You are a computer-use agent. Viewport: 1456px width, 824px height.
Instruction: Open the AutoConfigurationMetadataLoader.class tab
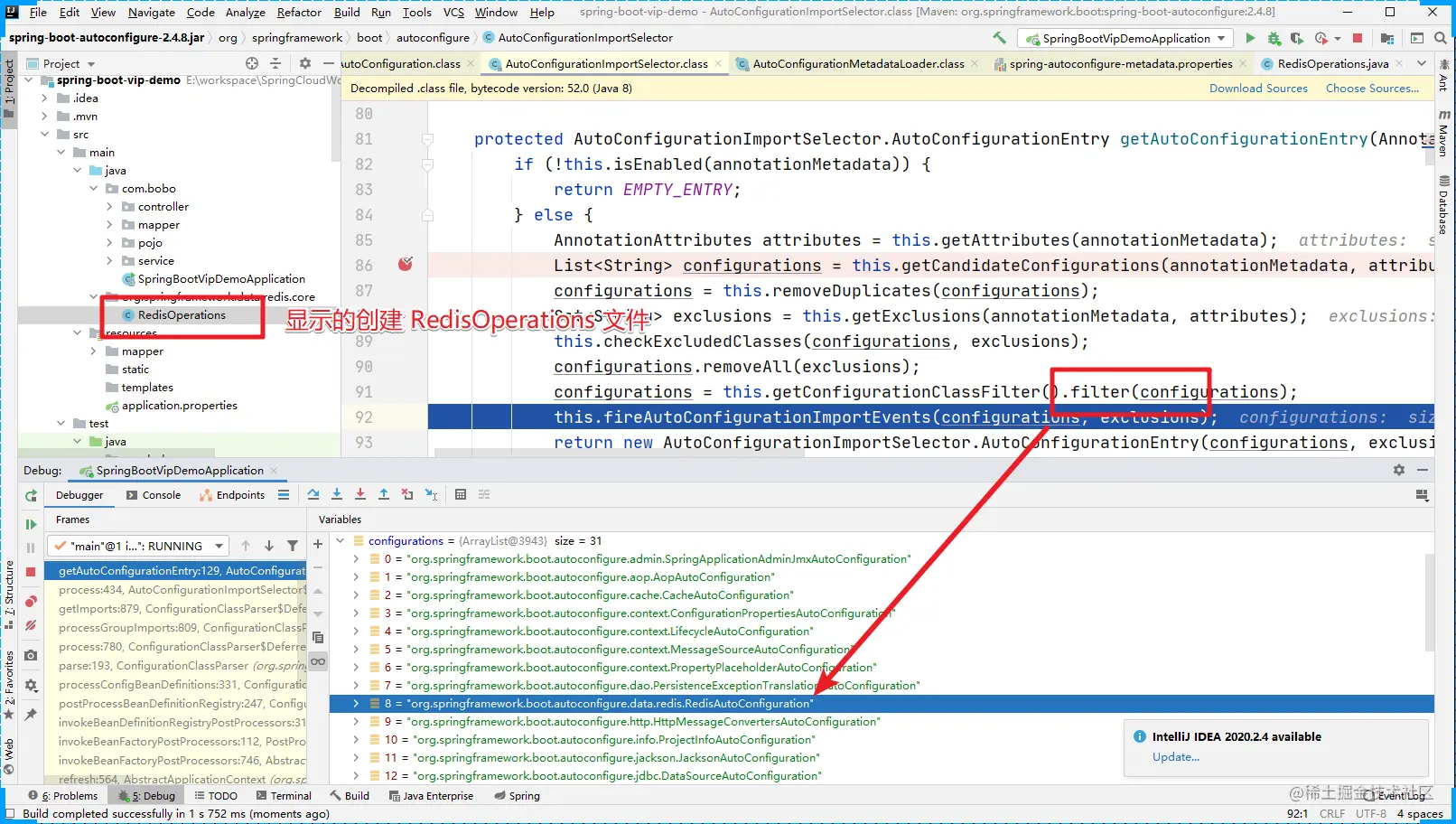tap(857, 63)
